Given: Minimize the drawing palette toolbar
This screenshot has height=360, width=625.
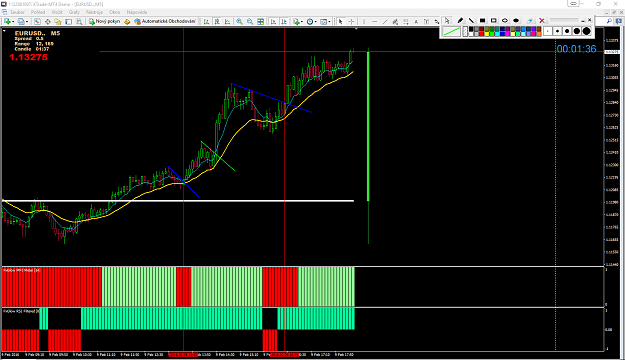Looking at the screenshot, I should pyautogui.click(x=583, y=21).
